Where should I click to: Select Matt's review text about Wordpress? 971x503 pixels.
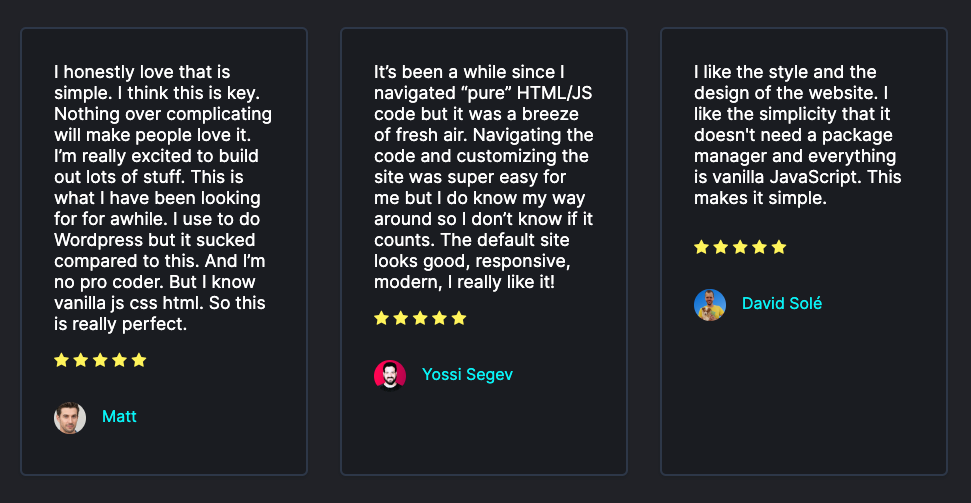163,198
